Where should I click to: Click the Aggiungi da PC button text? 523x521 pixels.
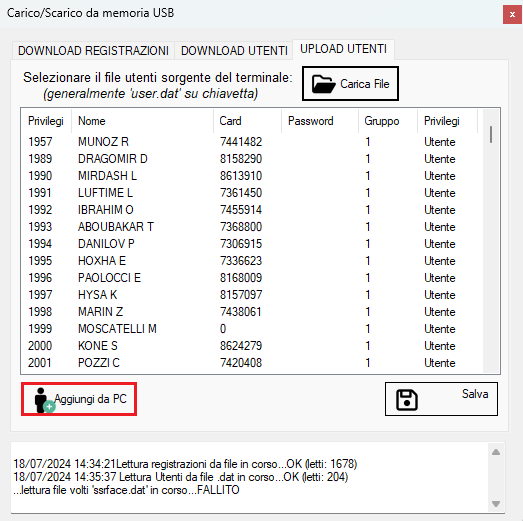(90, 399)
